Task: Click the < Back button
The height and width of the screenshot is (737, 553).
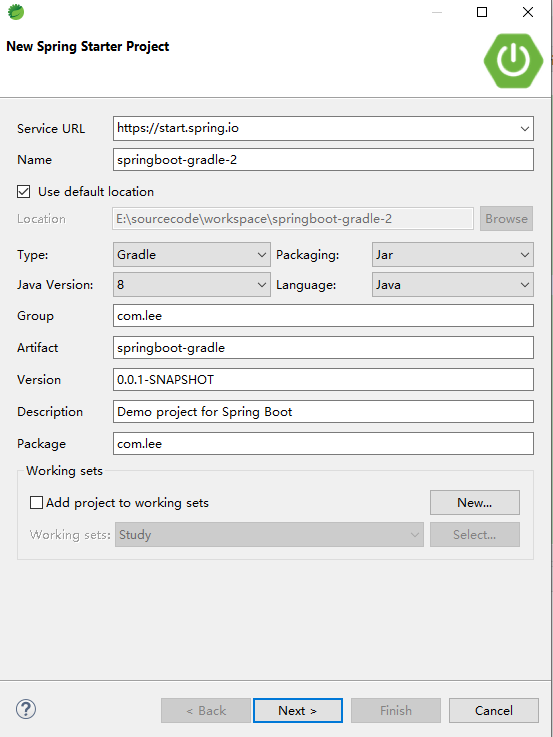Action: [206, 711]
